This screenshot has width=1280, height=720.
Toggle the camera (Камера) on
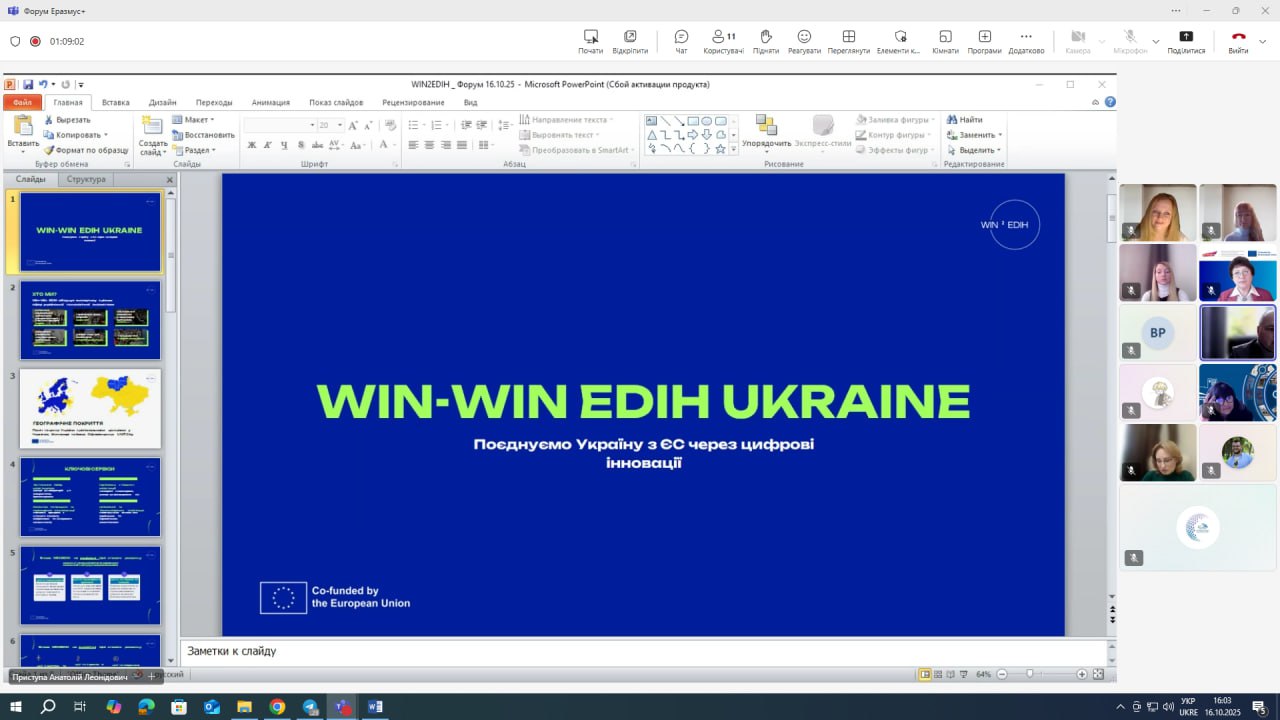(1077, 41)
